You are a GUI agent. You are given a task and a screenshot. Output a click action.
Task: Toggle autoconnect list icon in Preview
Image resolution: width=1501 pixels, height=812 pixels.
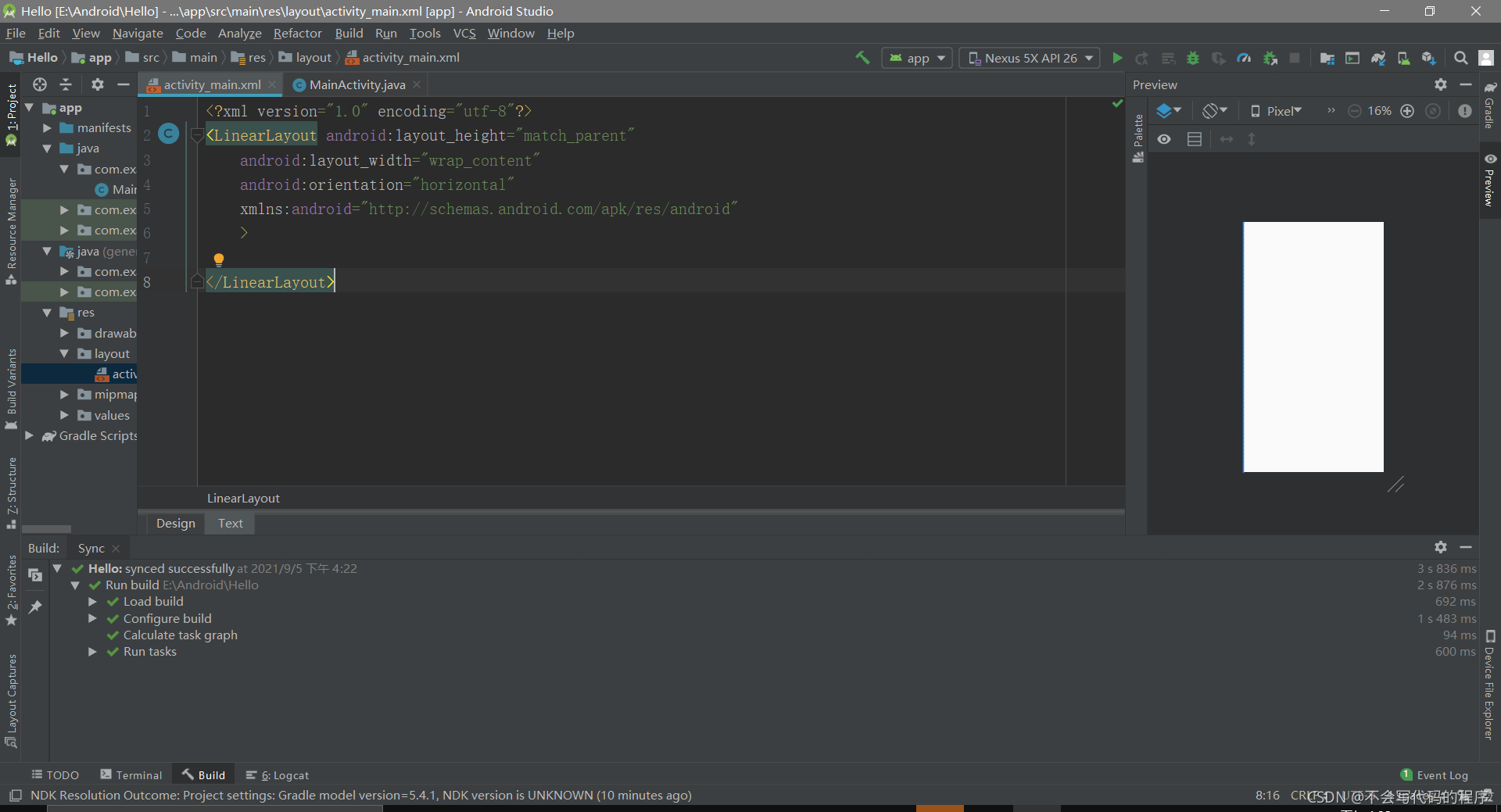click(1195, 139)
